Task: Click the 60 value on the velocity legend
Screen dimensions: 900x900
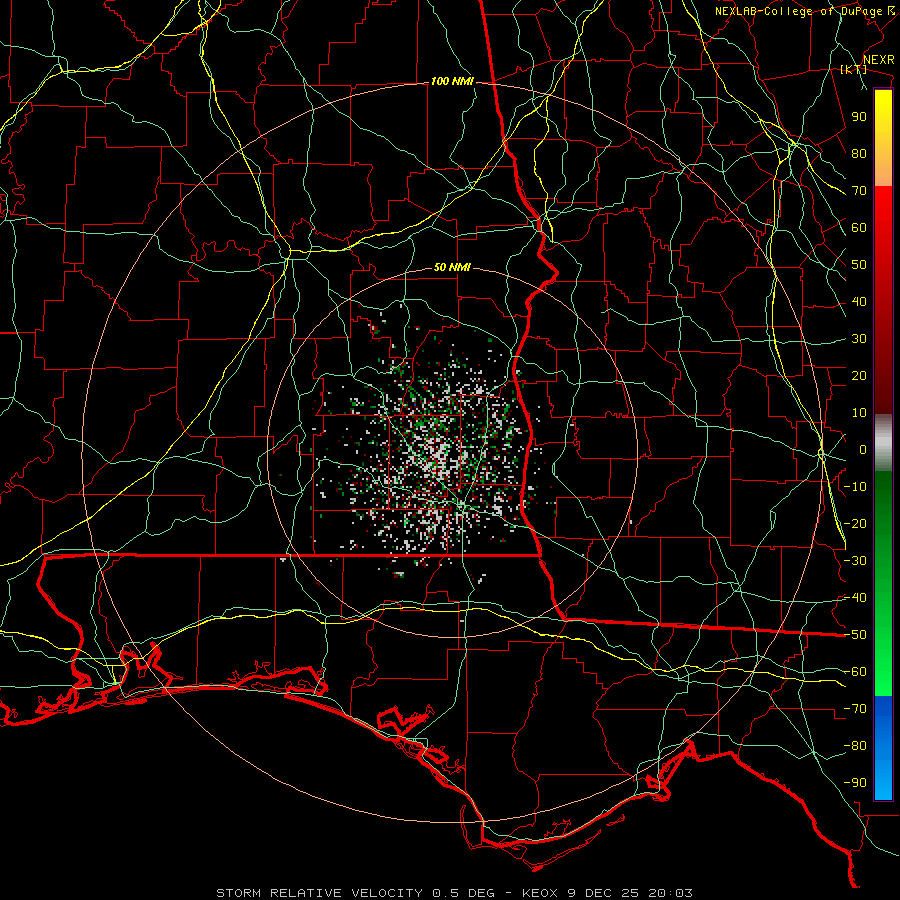Action: (859, 228)
